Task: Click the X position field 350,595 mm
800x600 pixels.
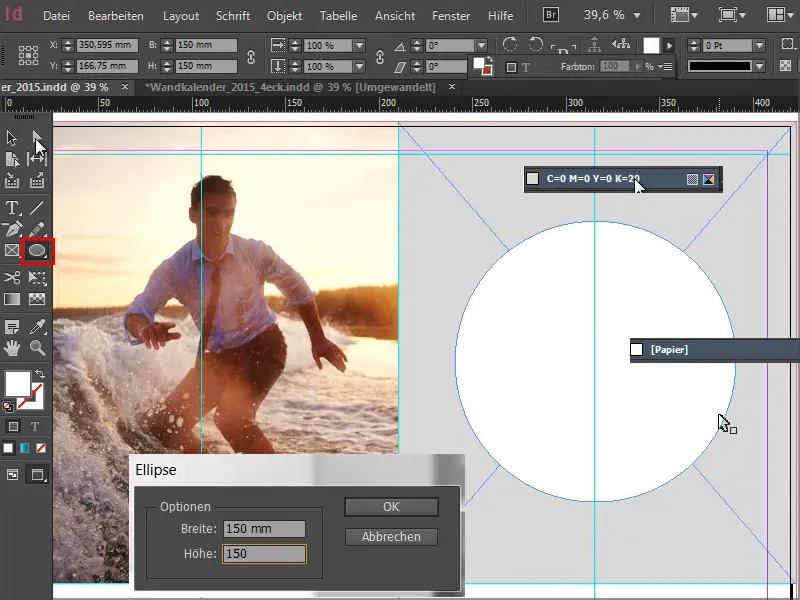Action: point(107,45)
